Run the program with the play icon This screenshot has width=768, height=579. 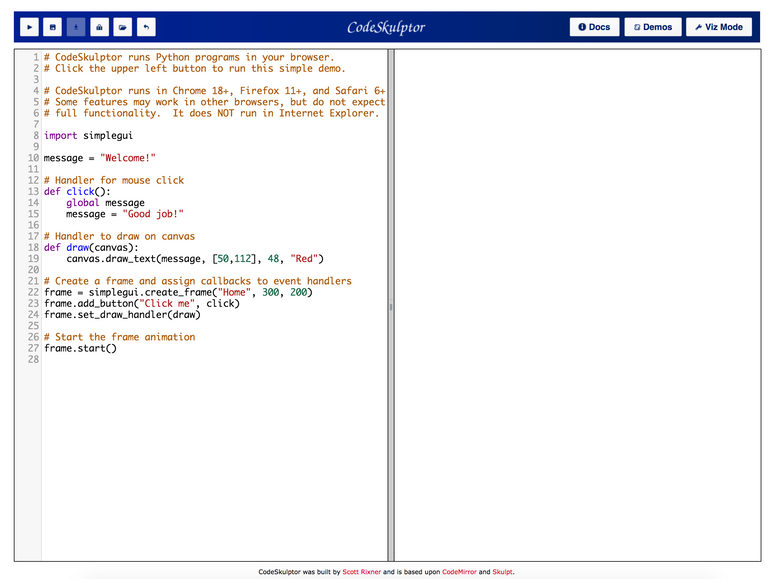(x=29, y=27)
